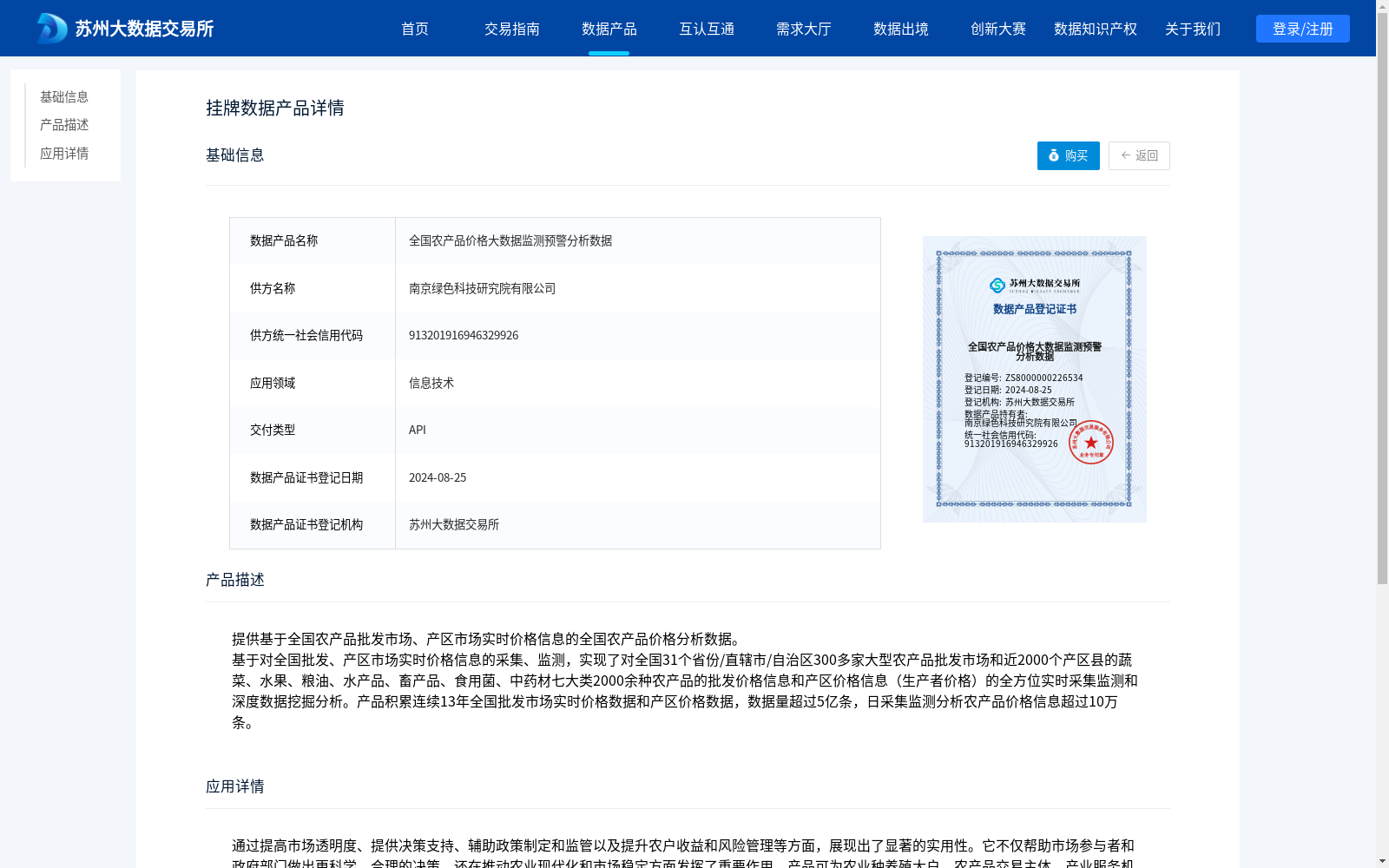Click the 应用领域 label cell
This screenshot has height=868, width=1389.
pyautogui.click(x=313, y=383)
